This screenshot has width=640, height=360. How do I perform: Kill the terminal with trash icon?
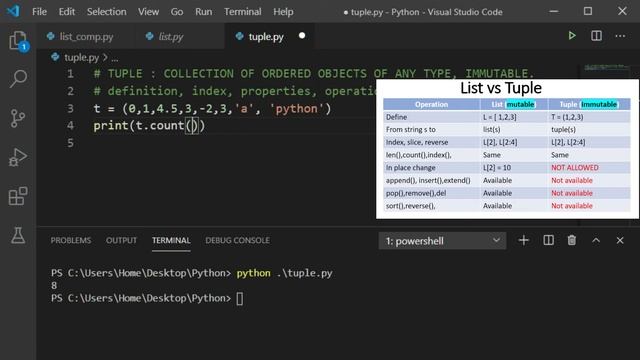(572, 240)
